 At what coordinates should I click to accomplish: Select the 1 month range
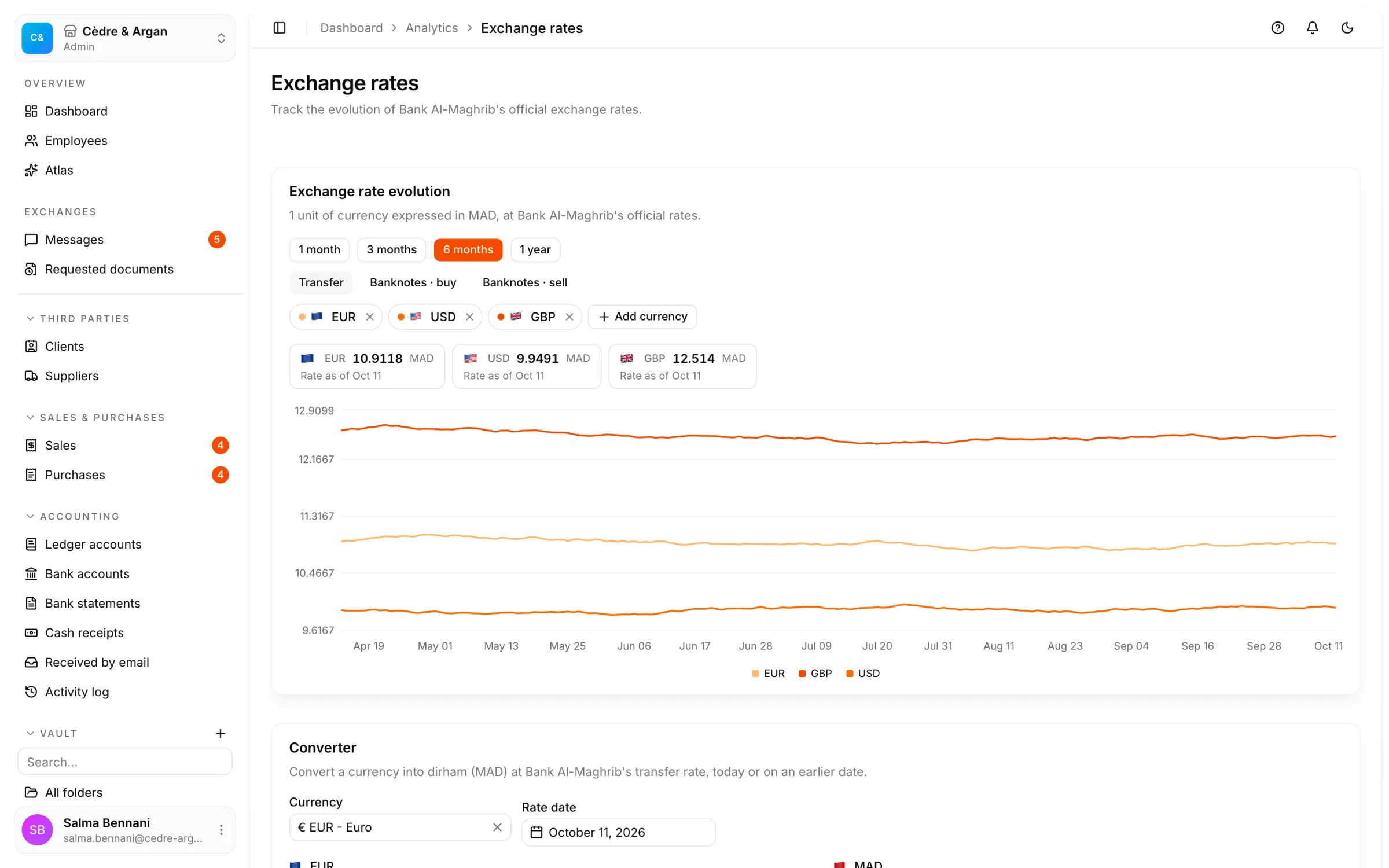[319, 249]
